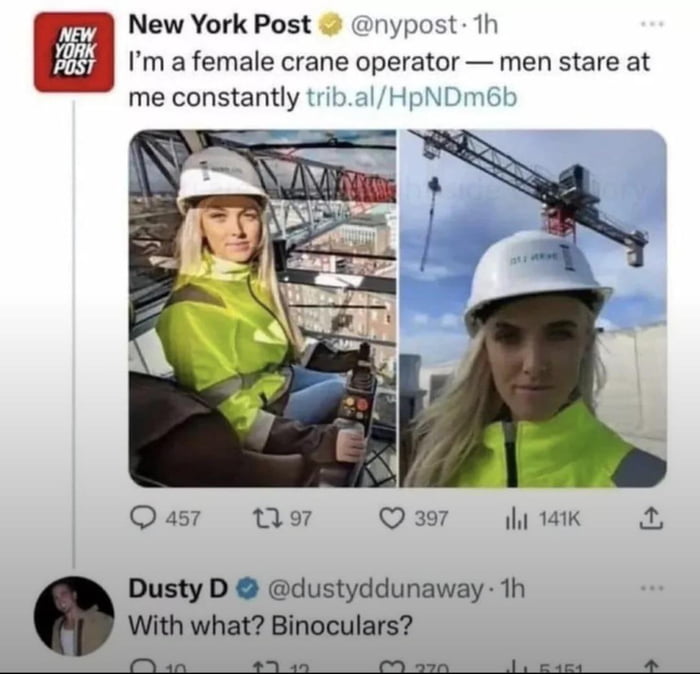
Task: Open the Dusty D display name
Action: [178, 589]
